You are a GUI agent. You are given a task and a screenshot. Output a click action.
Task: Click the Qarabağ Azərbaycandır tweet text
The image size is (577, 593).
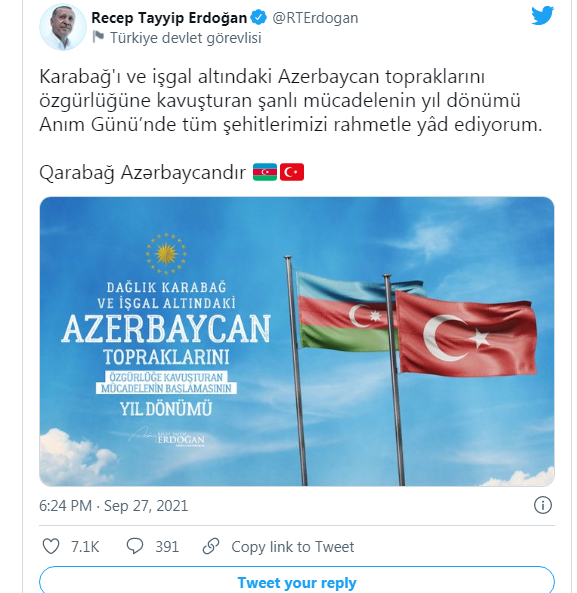(x=143, y=173)
